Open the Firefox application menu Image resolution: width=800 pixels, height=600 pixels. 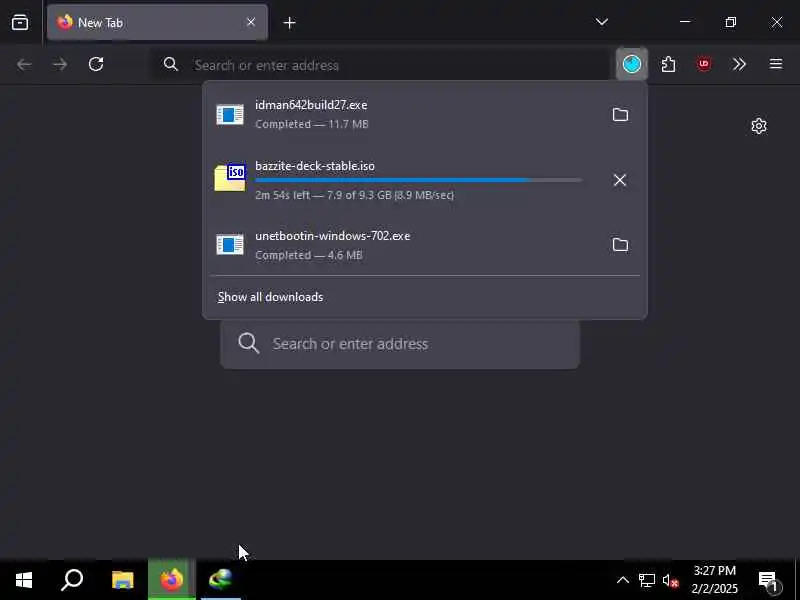[776, 64]
